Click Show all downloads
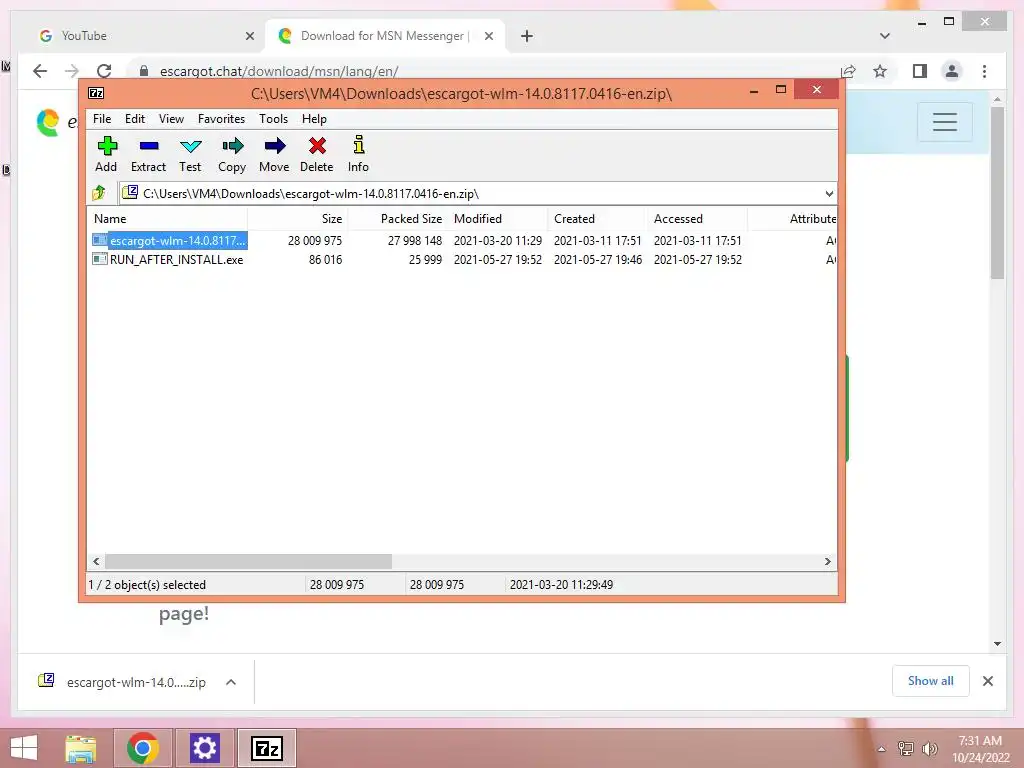 [931, 681]
